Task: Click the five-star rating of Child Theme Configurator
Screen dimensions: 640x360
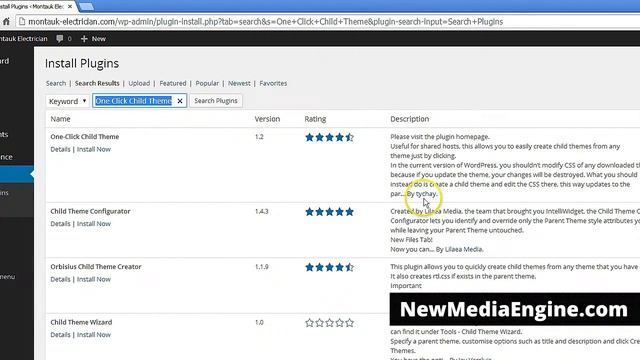Action: click(x=329, y=212)
